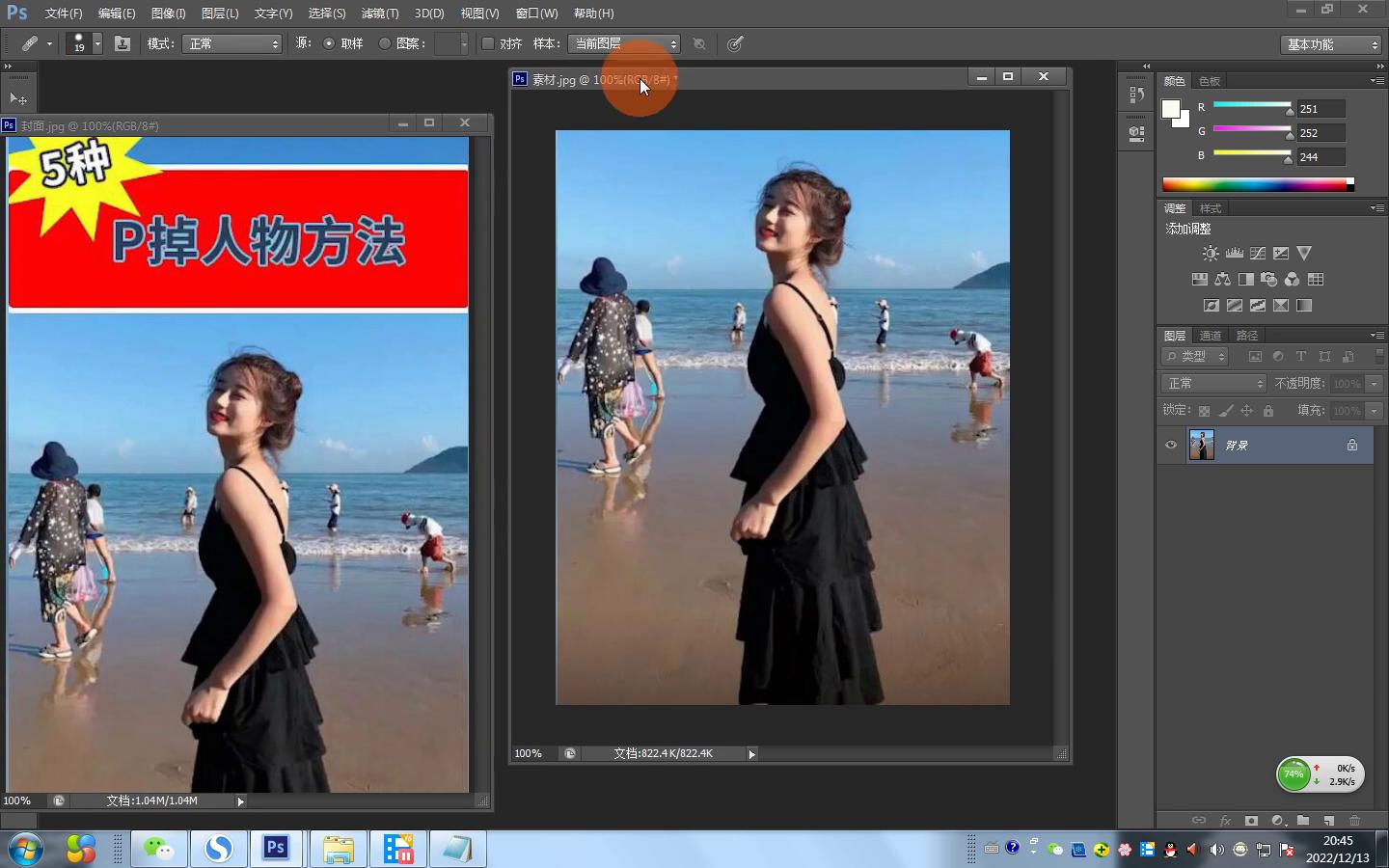
Task: Switch to the 样式 styles tab
Action: (x=1211, y=208)
